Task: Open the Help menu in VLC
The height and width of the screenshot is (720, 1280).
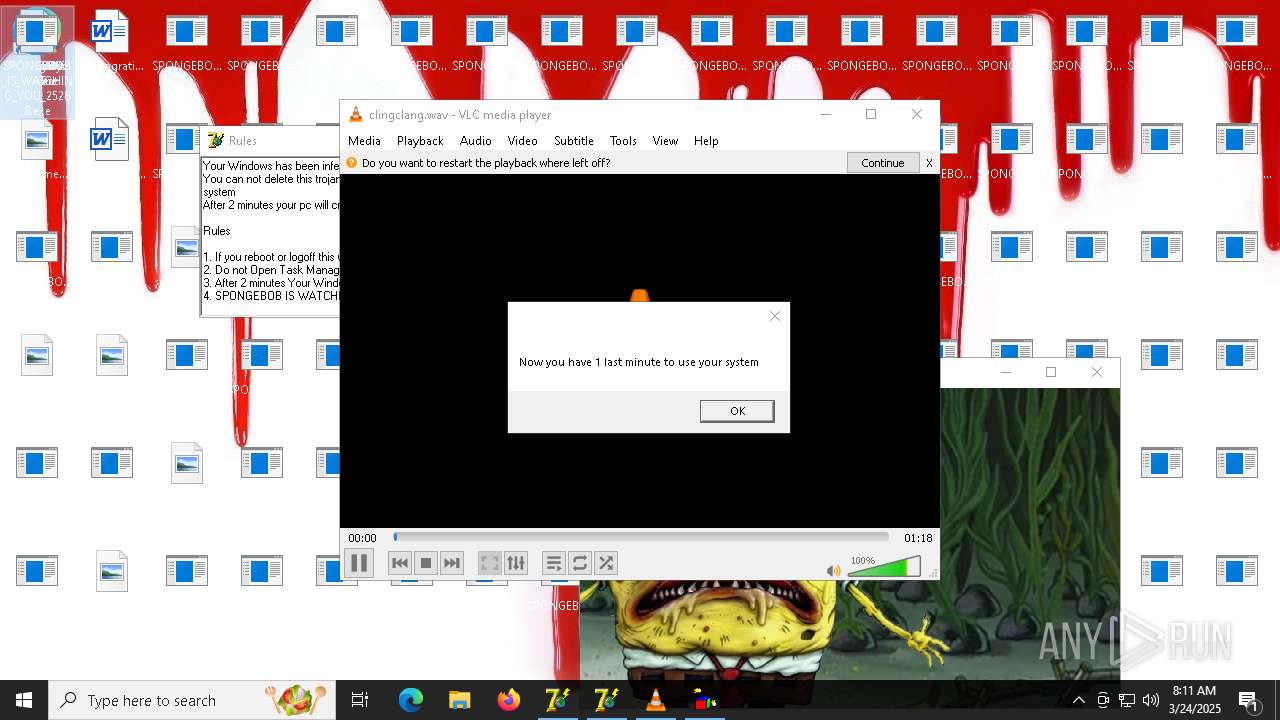Action: [x=706, y=141]
